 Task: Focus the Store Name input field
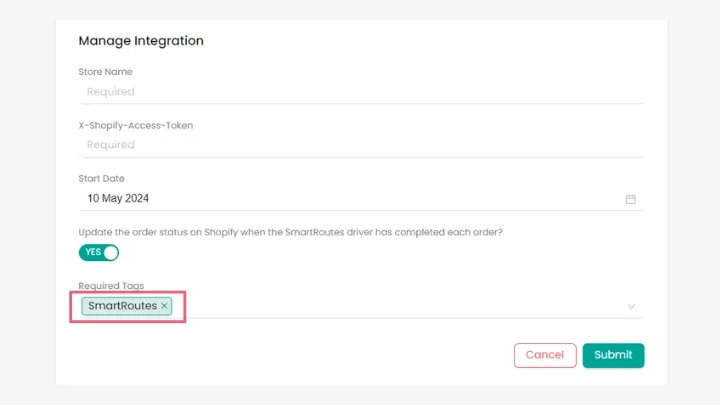click(360, 92)
